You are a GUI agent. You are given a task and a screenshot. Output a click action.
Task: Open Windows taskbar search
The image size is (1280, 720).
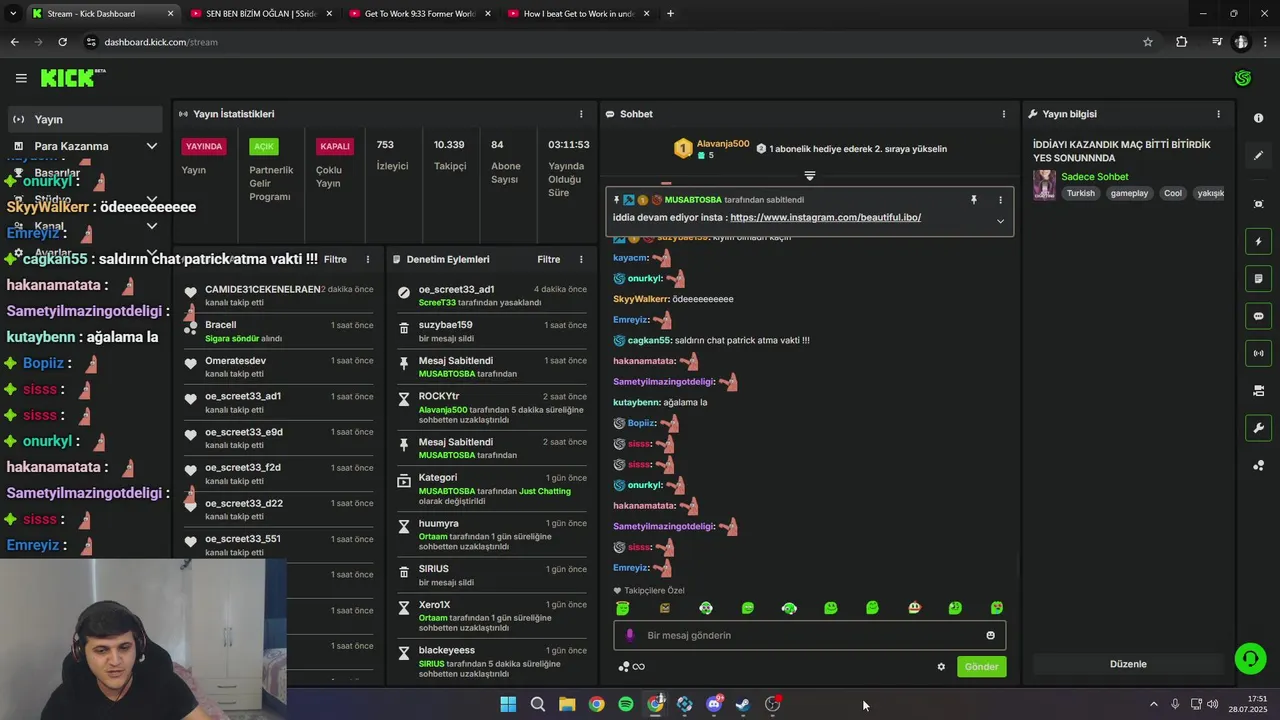pyautogui.click(x=538, y=704)
